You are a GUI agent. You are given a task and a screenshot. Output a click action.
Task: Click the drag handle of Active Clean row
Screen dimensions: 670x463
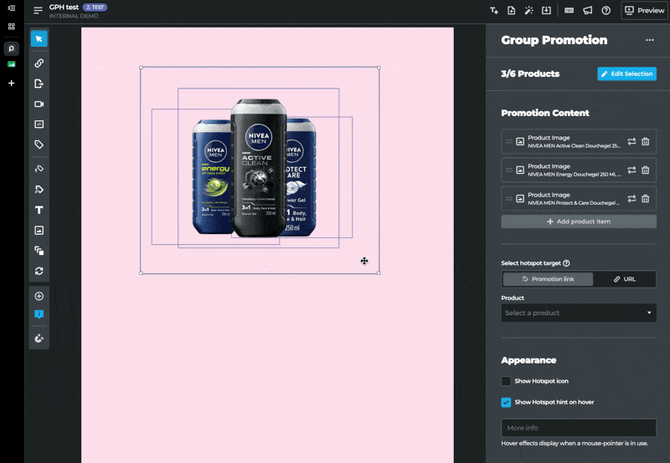coord(509,142)
